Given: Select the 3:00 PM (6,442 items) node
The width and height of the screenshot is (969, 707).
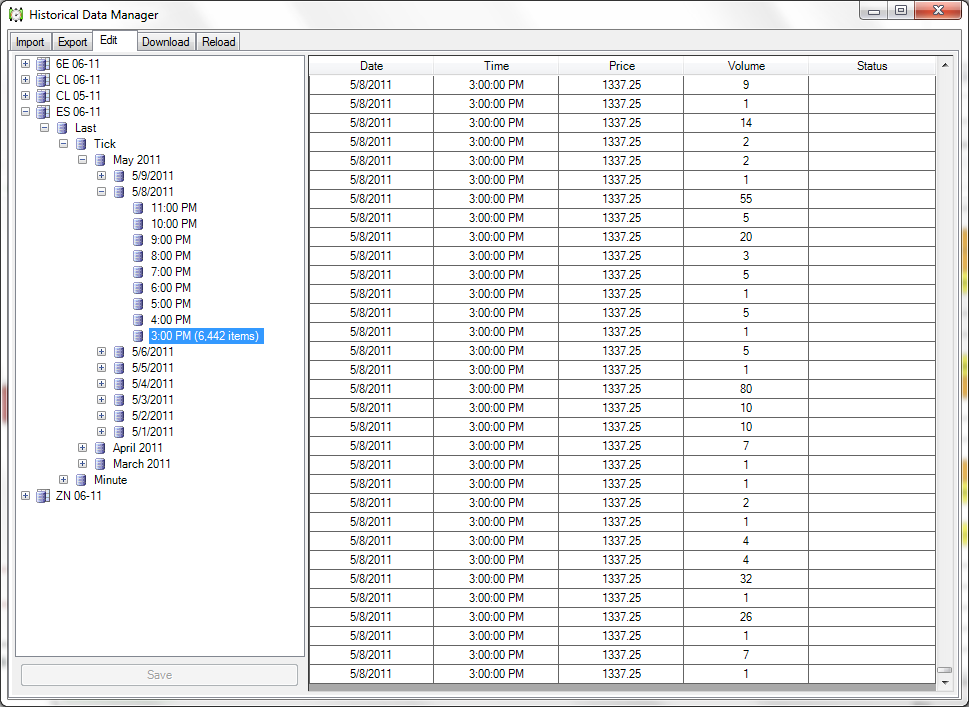Looking at the screenshot, I should (205, 336).
